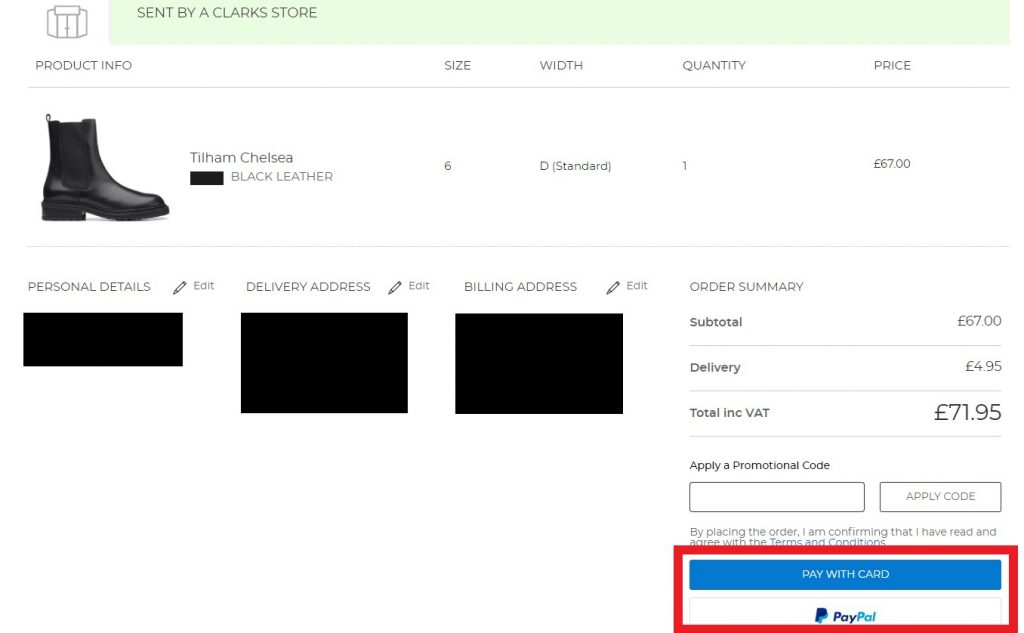This screenshot has height=633, width=1024.
Task: Edit the Personal Details section
Action: coord(203,285)
